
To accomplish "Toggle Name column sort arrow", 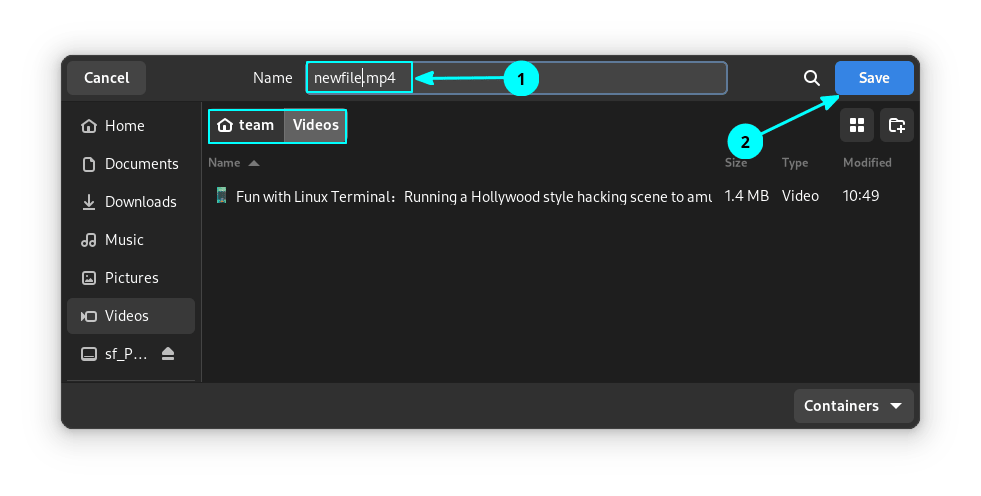I will (x=253, y=163).
